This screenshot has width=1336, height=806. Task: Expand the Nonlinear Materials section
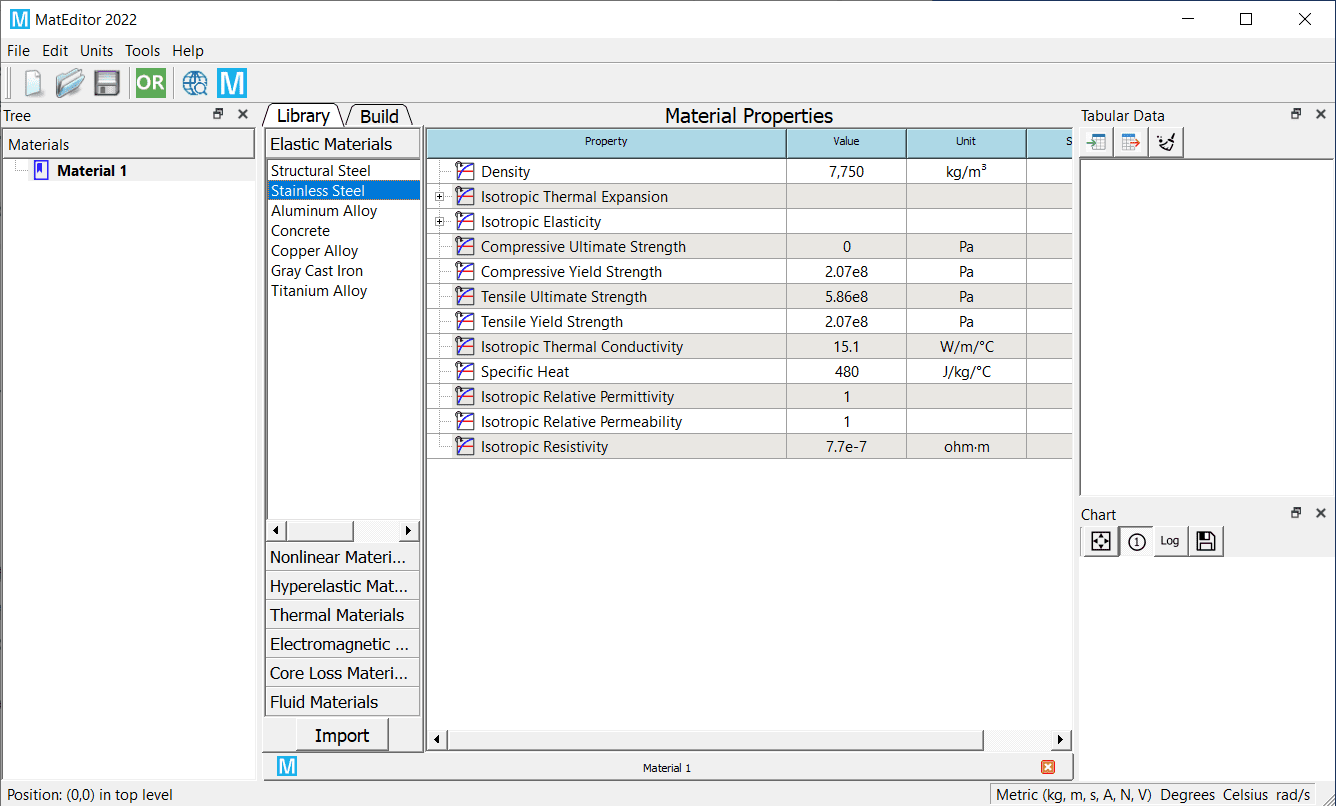(x=343, y=557)
